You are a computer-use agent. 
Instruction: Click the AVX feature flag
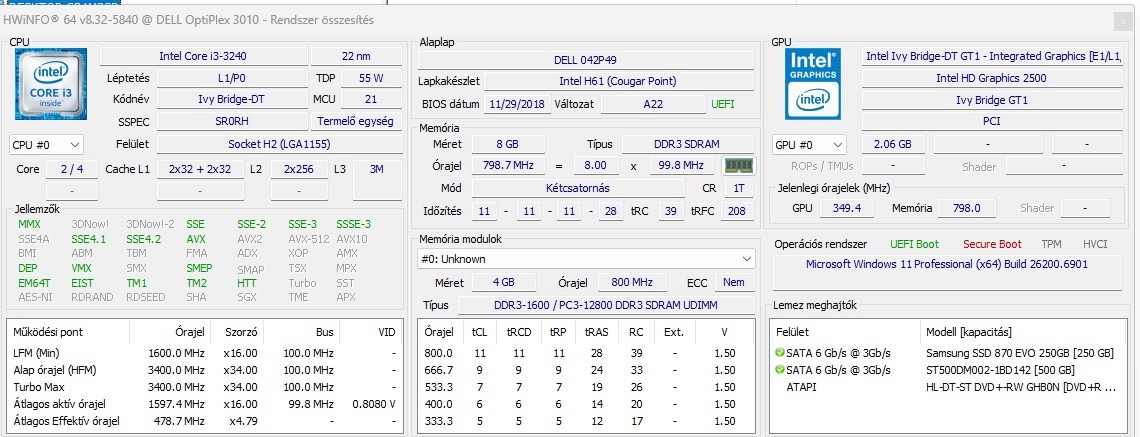point(196,238)
